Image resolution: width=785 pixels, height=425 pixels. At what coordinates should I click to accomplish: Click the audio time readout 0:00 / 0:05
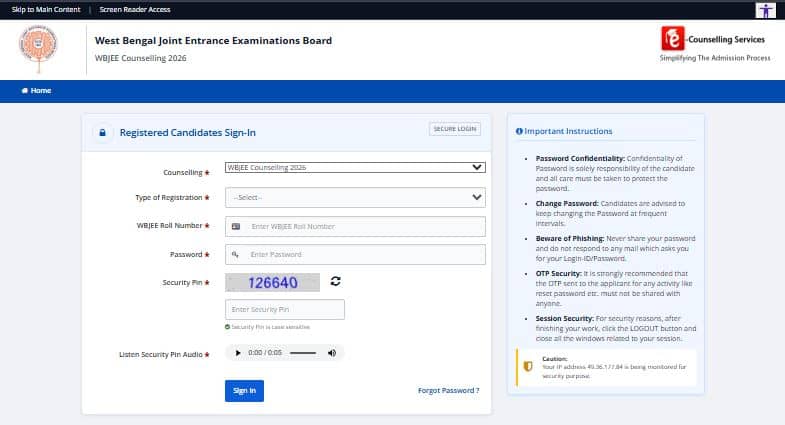[x=265, y=353]
